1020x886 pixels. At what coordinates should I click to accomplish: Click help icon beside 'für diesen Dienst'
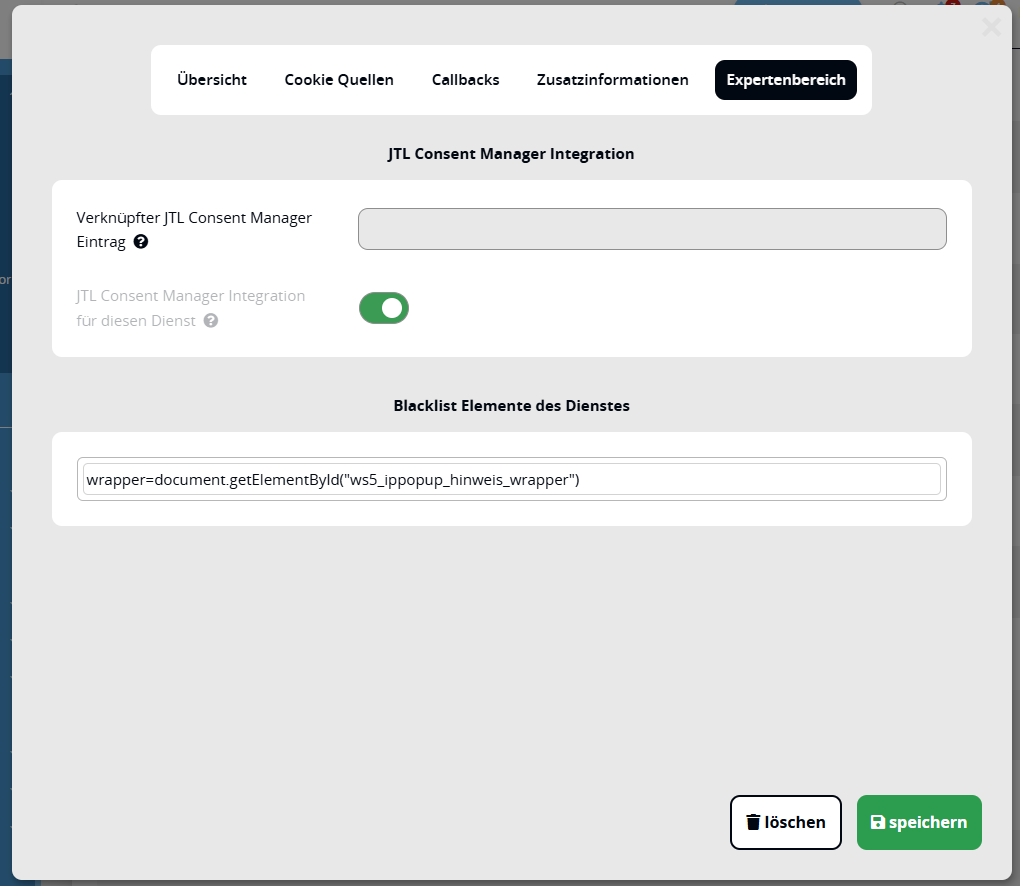[x=211, y=321]
